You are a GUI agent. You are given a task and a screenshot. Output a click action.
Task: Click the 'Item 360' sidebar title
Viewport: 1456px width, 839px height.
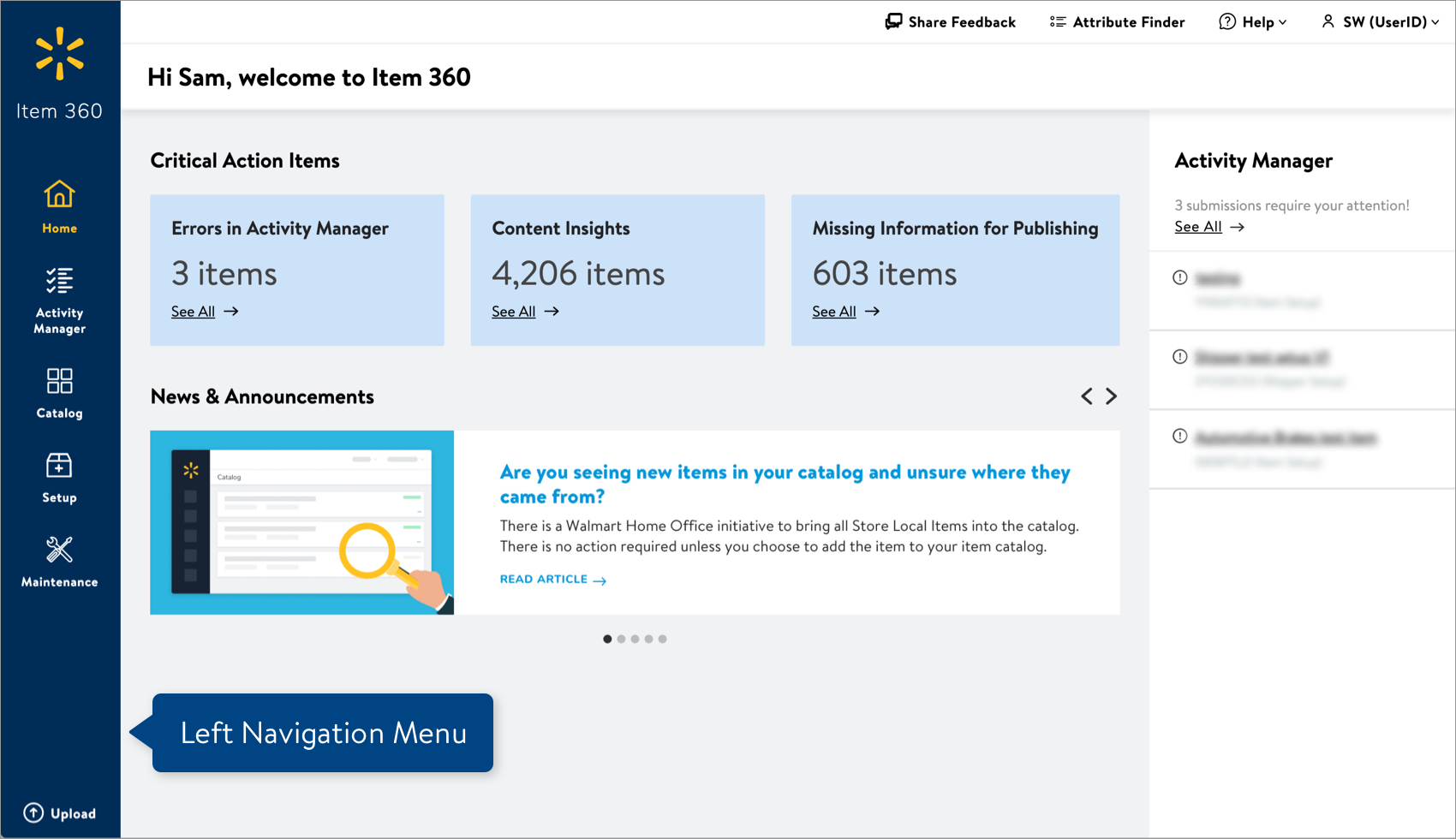59,111
